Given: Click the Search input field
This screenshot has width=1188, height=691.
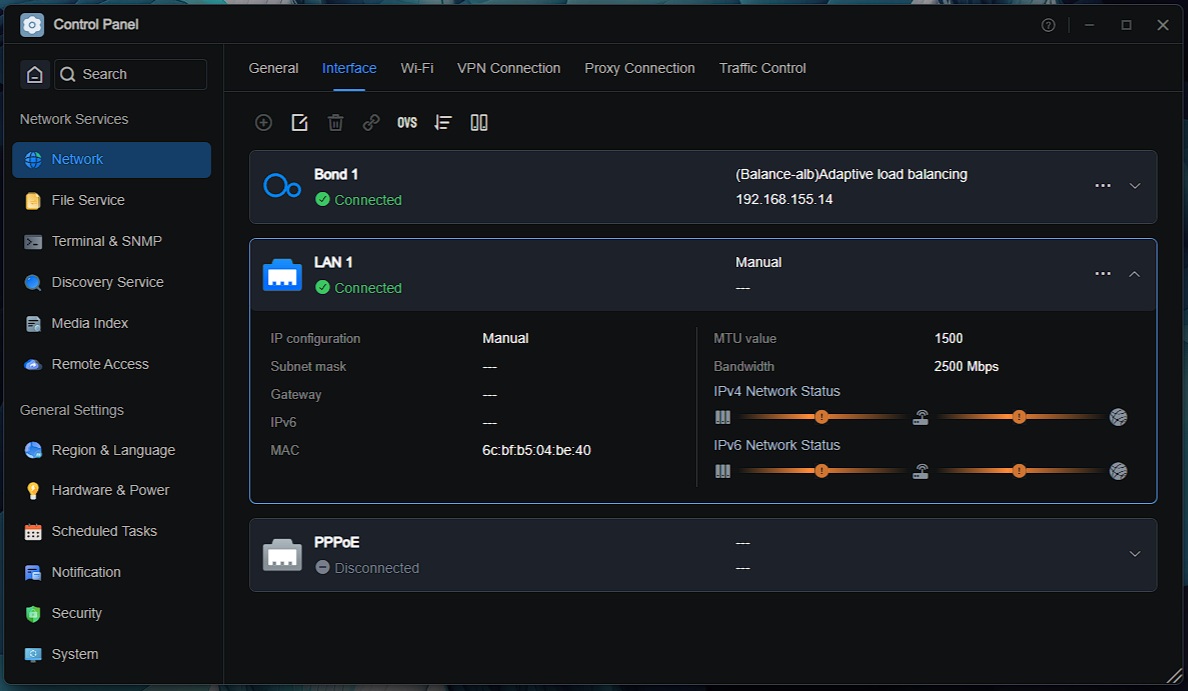Looking at the screenshot, I should pos(130,74).
